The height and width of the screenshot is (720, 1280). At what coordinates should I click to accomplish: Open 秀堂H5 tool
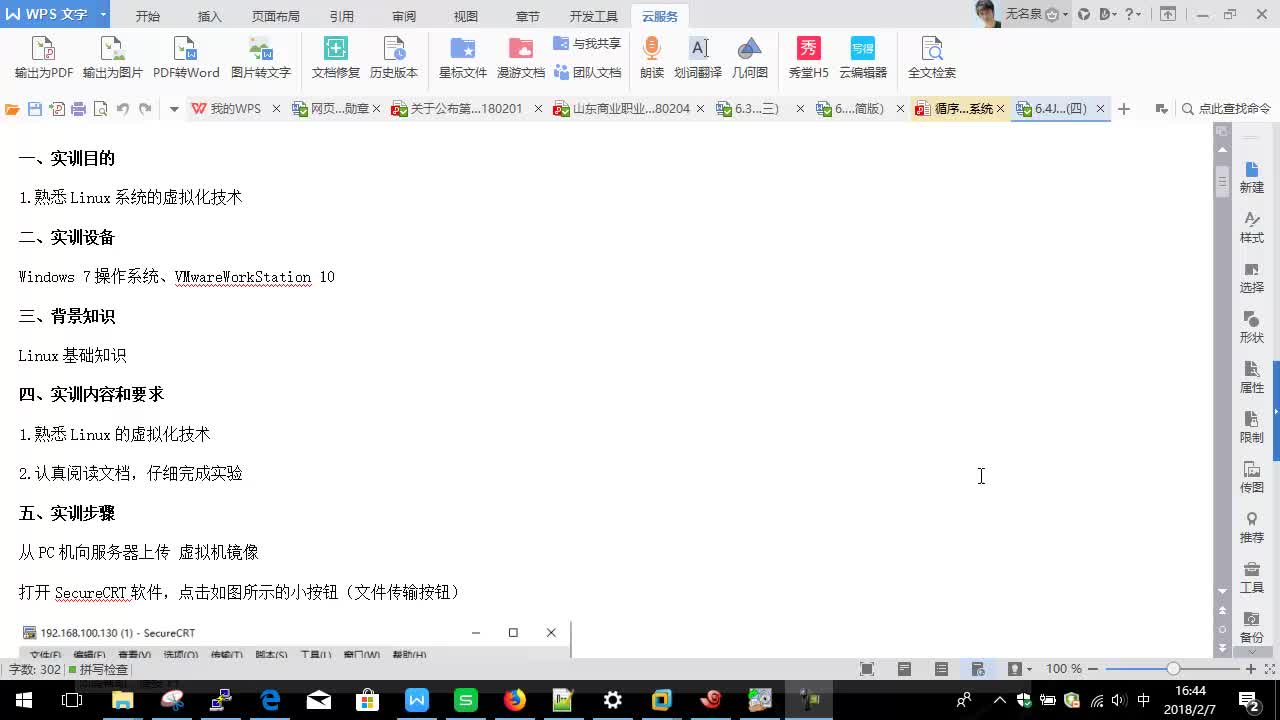click(808, 58)
